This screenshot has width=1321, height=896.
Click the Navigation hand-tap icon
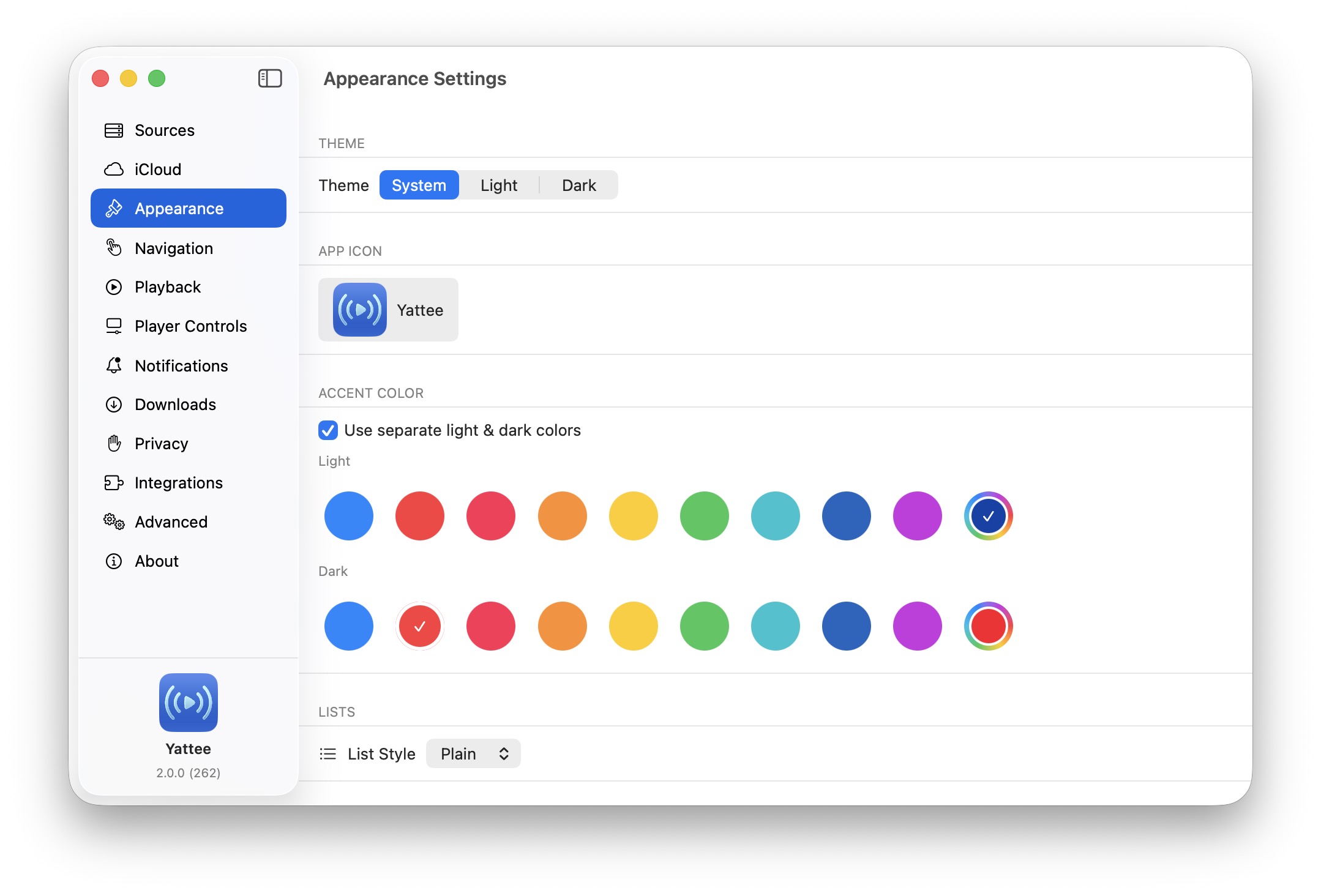click(114, 248)
